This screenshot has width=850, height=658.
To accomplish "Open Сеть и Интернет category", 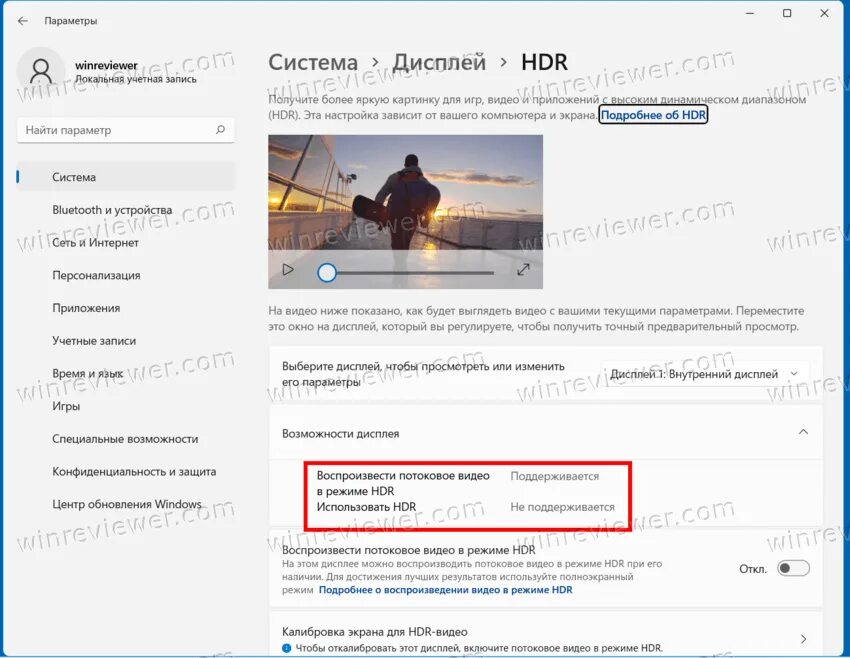I will point(126,243).
